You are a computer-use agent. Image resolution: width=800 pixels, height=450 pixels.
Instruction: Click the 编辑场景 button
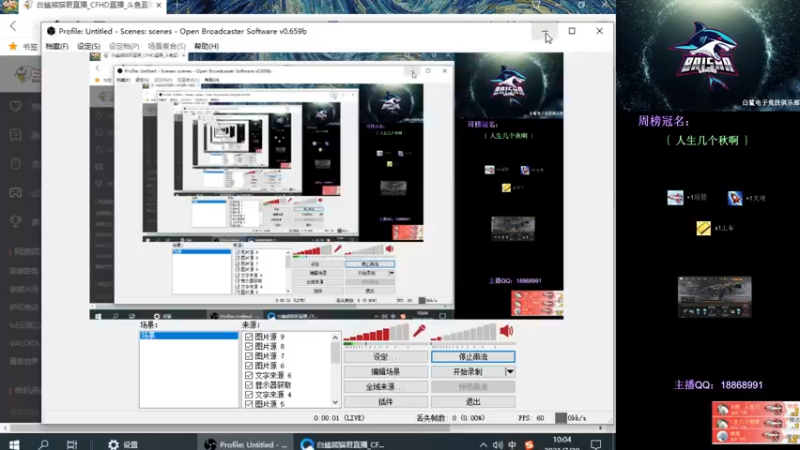[386, 371]
